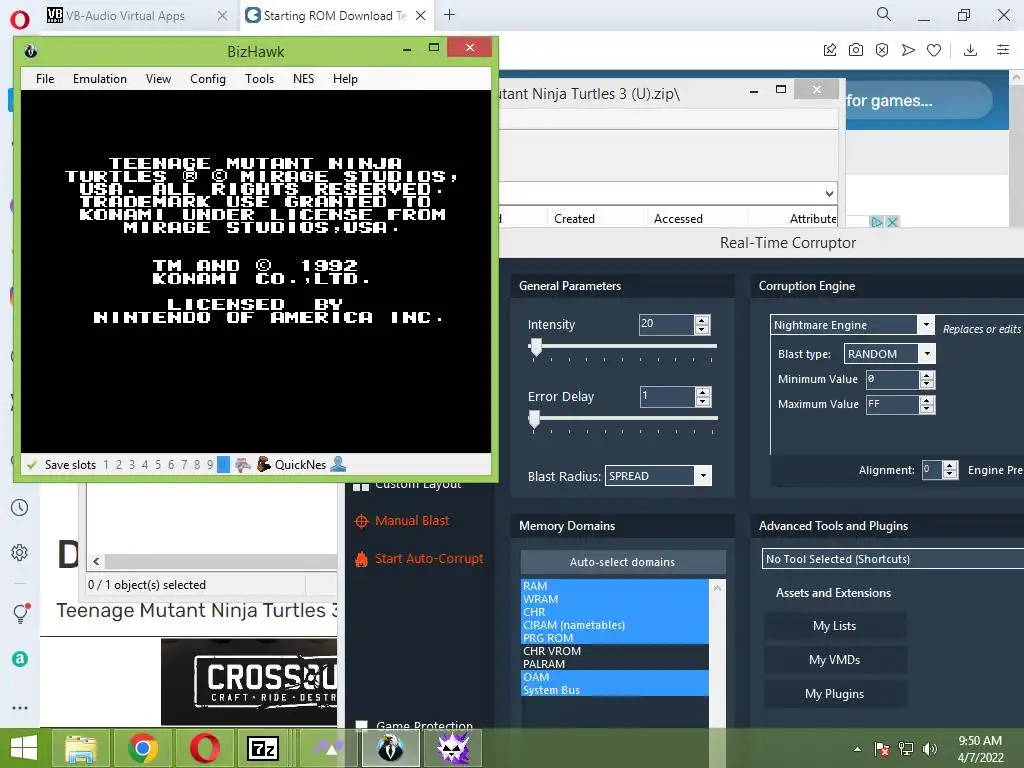1024x768 pixels.
Task: Open My VMDs button
Action: click(835, 660)
